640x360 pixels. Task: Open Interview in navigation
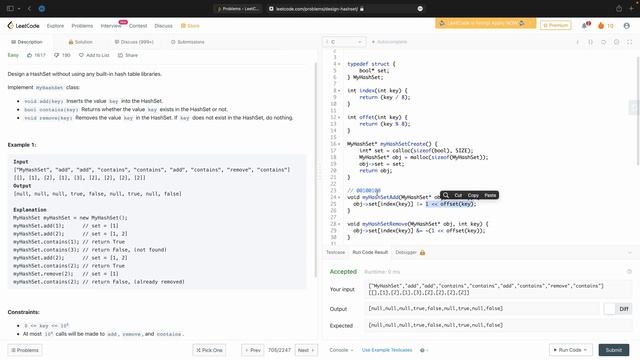pos(111,26)
